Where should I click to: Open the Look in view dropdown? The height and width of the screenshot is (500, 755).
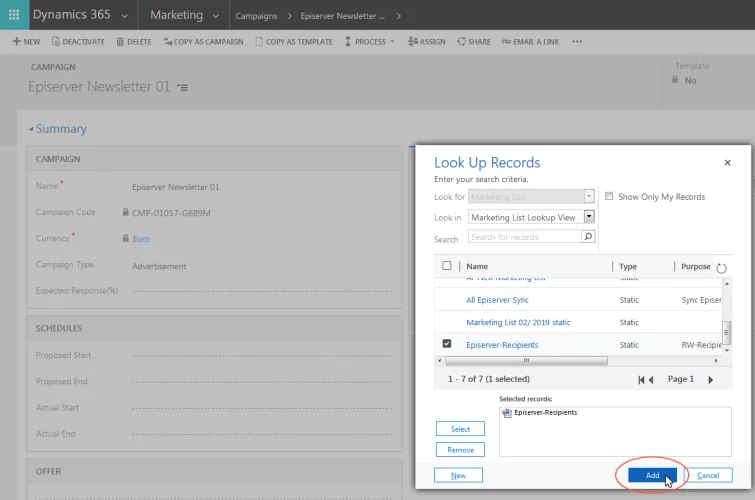point(589,217)
